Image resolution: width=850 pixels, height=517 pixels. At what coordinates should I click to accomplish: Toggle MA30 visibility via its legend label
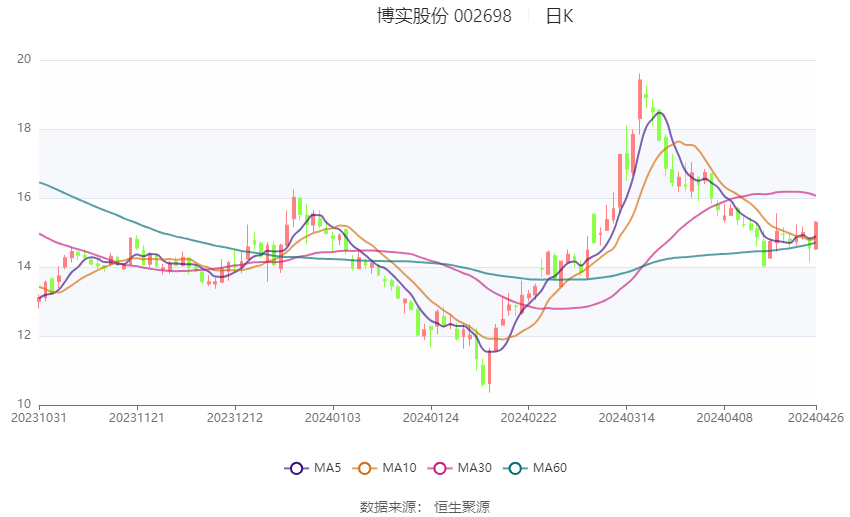pos(473,468)
